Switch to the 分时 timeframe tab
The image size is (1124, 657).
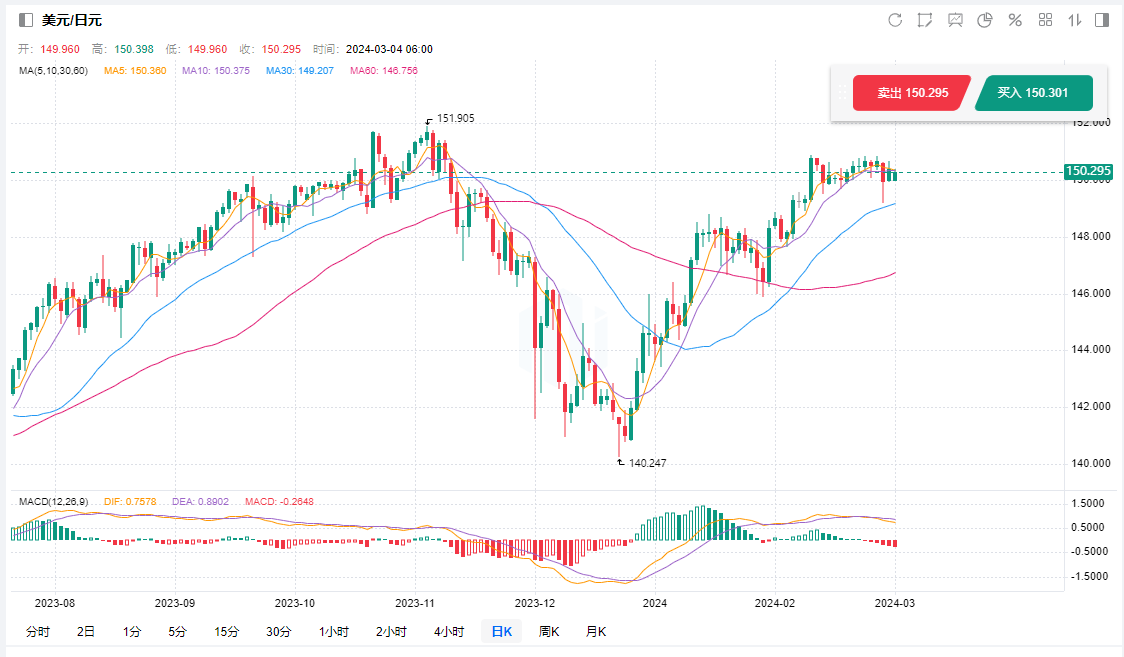coord(37,631)
